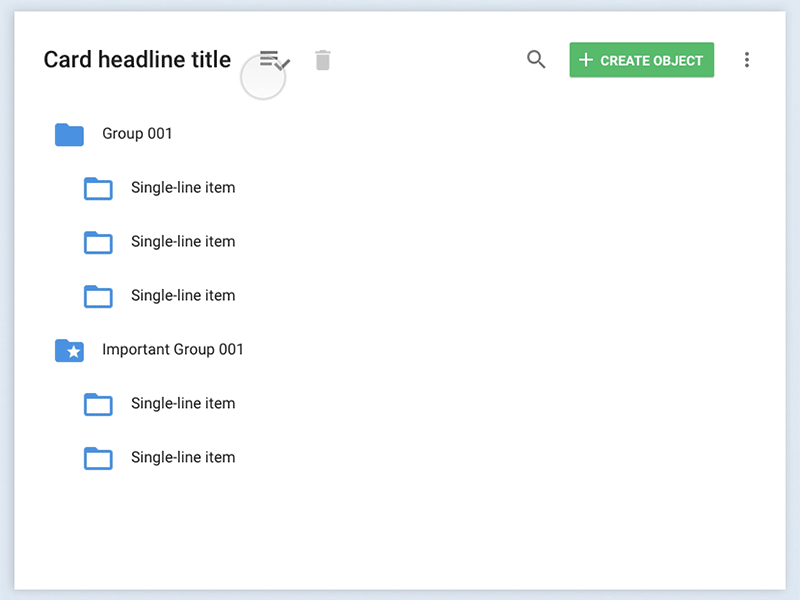Click the blue folder icon for Group 001
This screenshot has width=800, height=600.
point(69,134)
